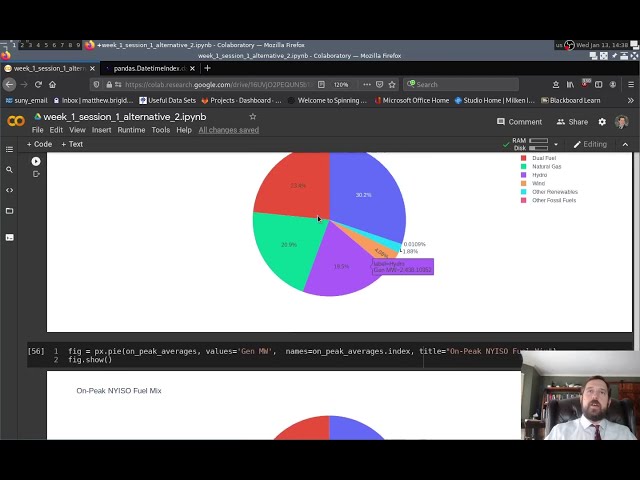640x480 pixels.
Task: Show more bookmarks with the double-chevron
Action: point(631,100)
